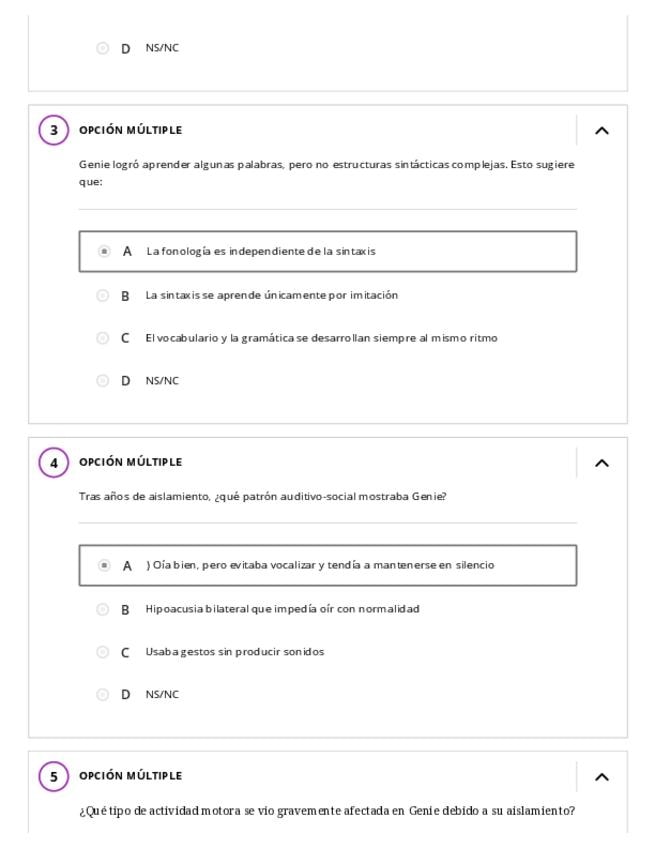Collapse question 4 with its chevron
655x848 pixels.
pyautogui.click(x=601, y=463)
